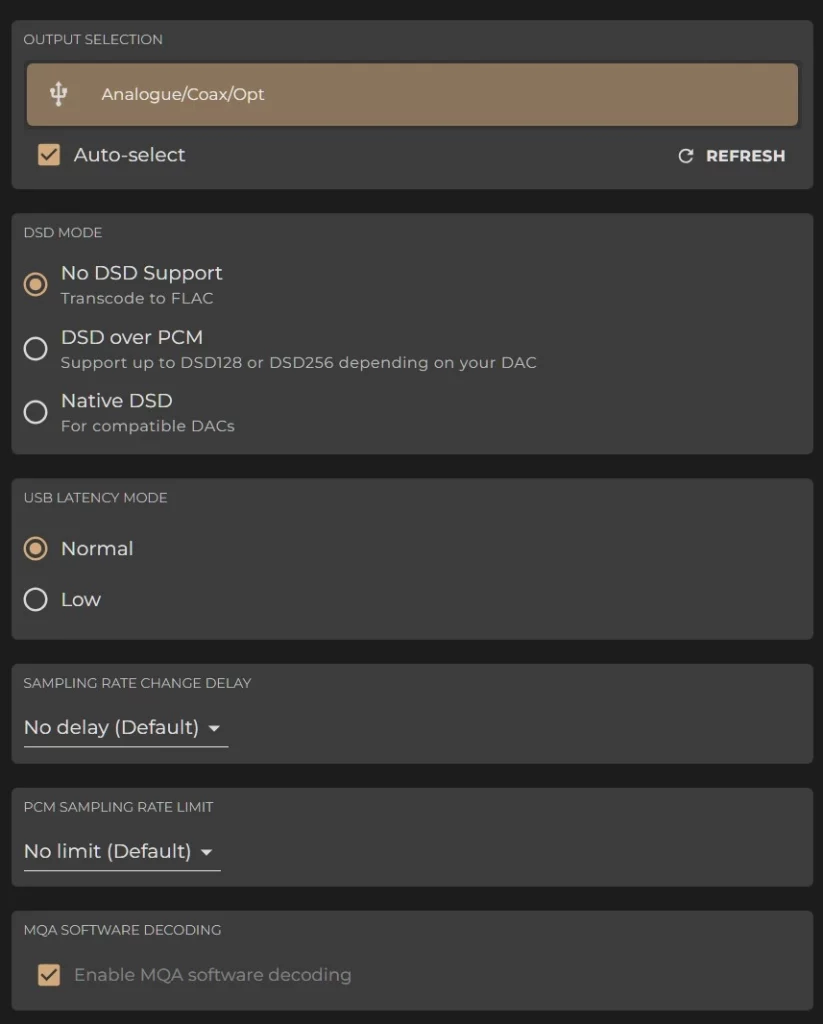
Task: Click the For compatible DACs subtitle
Action: 148,426
